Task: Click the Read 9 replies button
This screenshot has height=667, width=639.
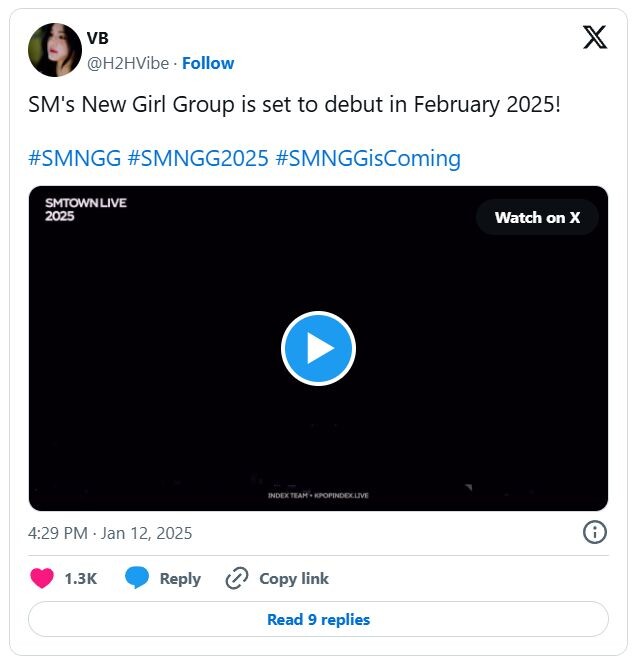Action: pyautogui.click(x=318, y=619)
